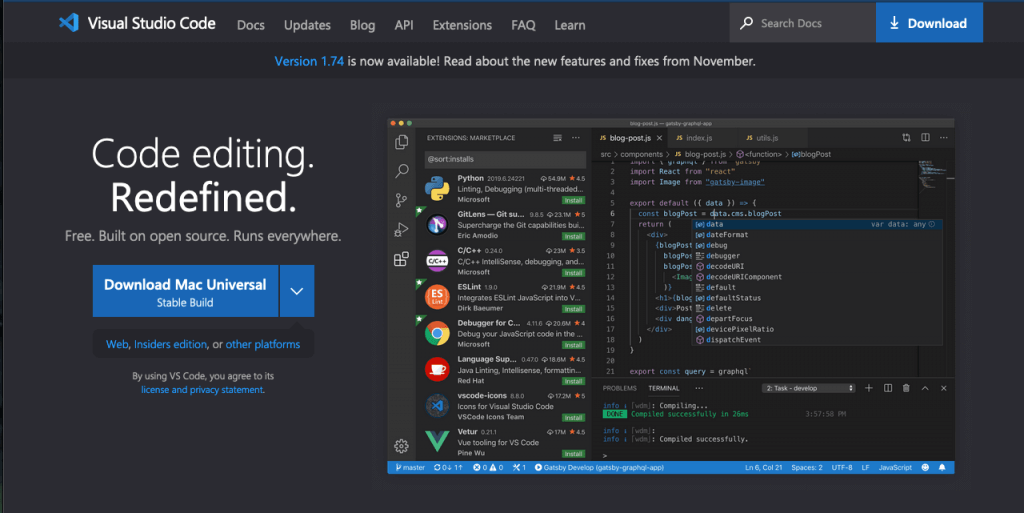1024x513 pixels.
Task: Click the feedback smiley in status bar
Action: click(925, 467)
